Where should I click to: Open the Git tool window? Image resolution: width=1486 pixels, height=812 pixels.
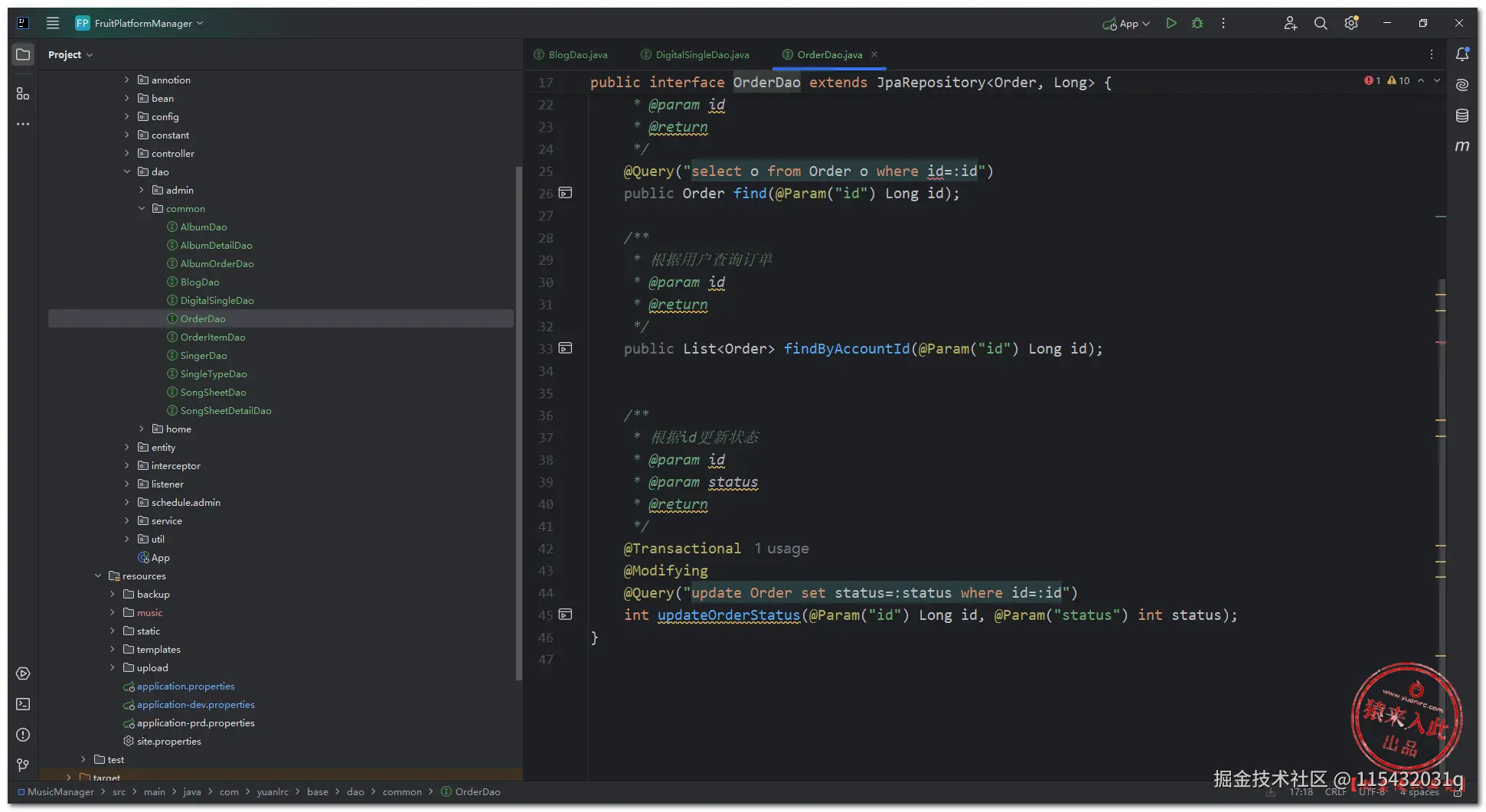(23, 765)
